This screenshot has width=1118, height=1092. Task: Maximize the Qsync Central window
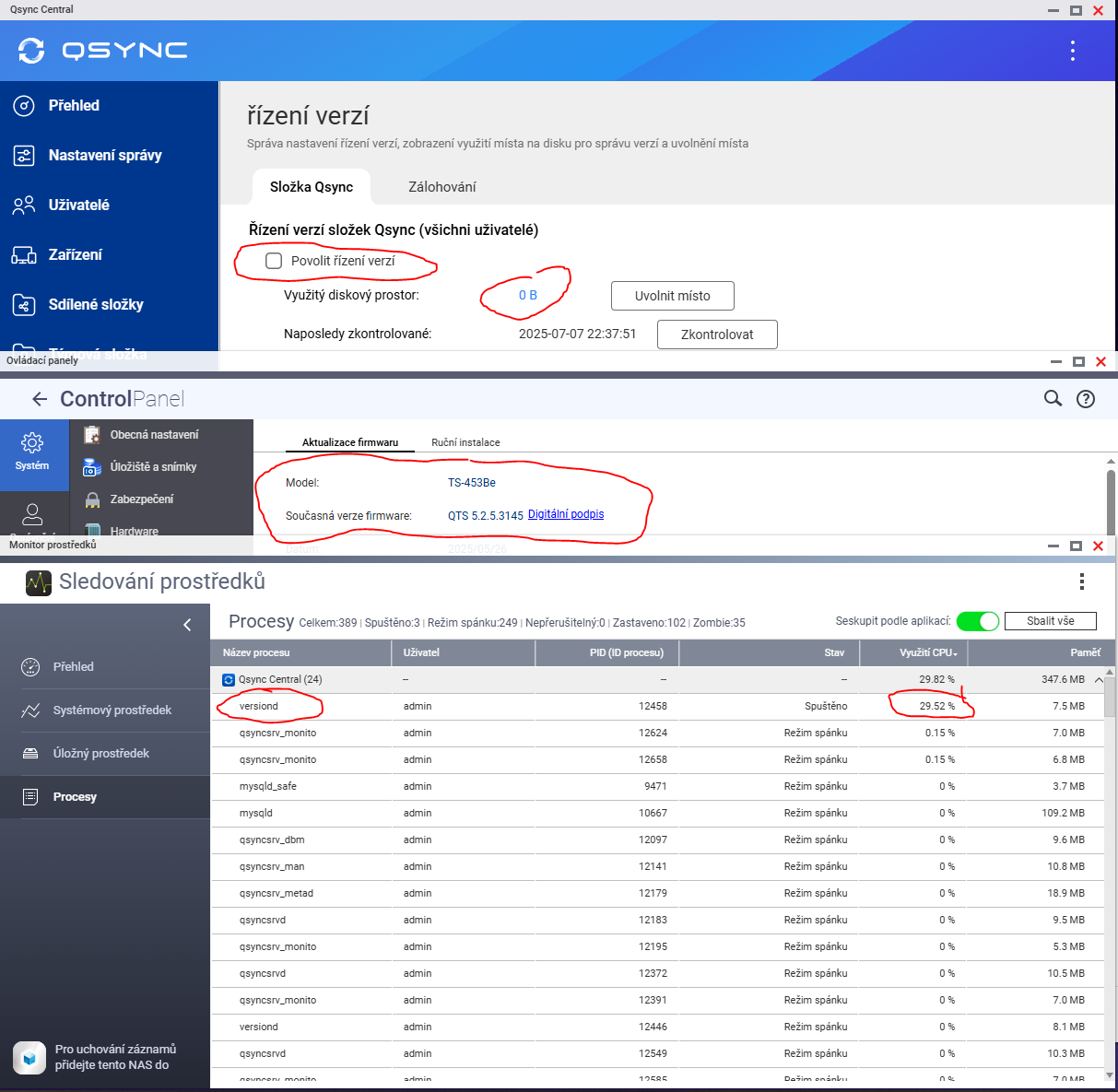(1076, 10)
